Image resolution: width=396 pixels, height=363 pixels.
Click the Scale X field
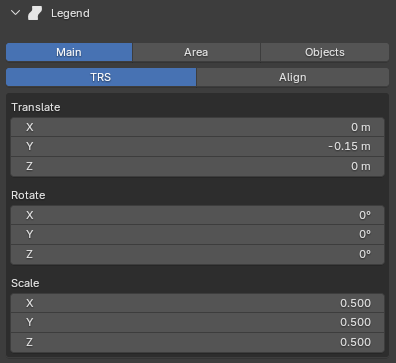pyautogui.click(x=197, y=303)
